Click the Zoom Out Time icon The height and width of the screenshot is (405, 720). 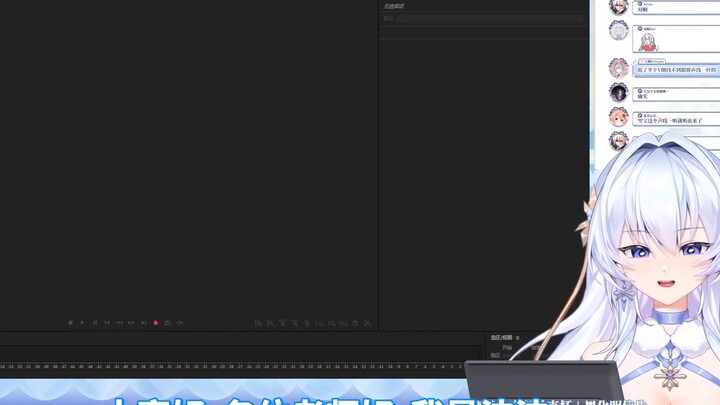click(295, 323)
